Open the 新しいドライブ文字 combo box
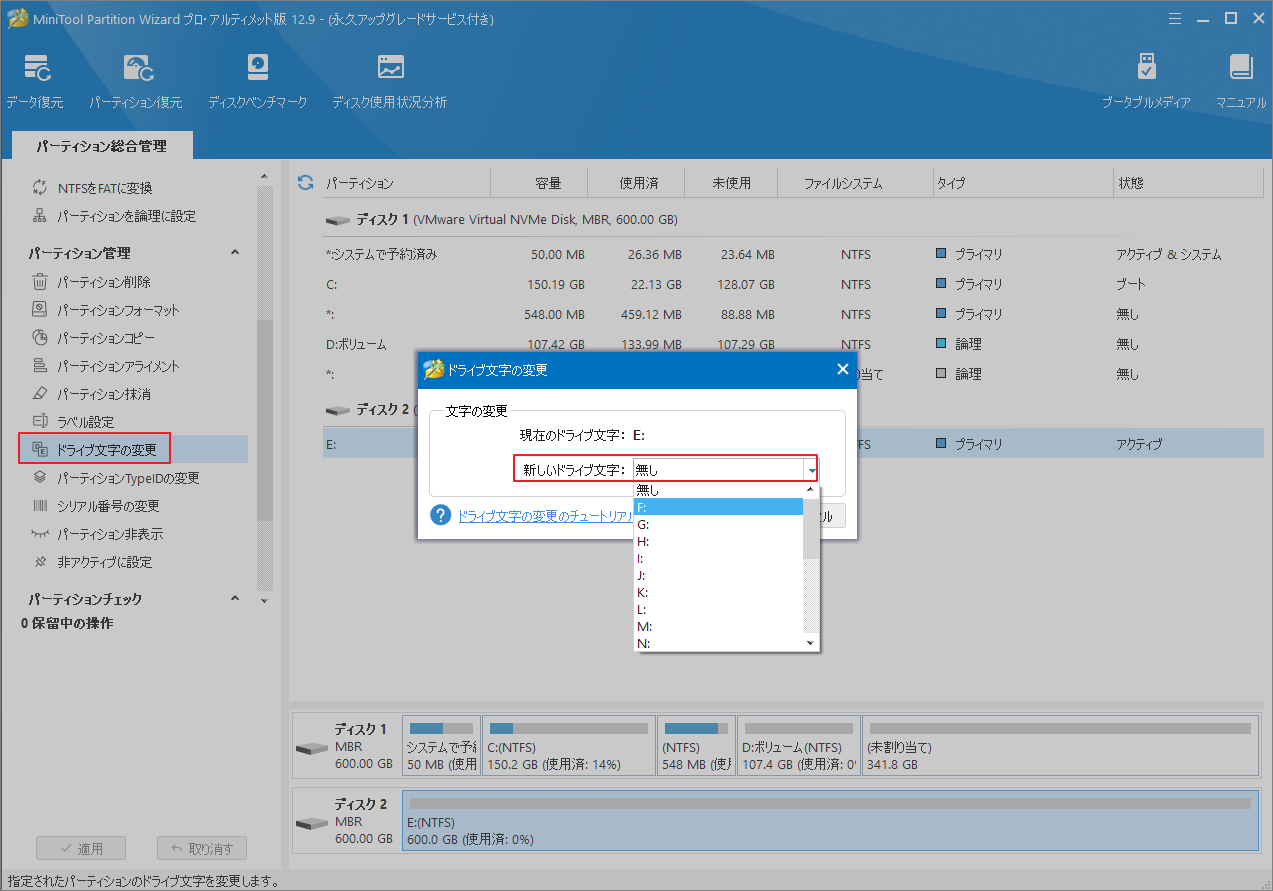This screenshot has width=1273, height=891. click(x=727, y=469)
